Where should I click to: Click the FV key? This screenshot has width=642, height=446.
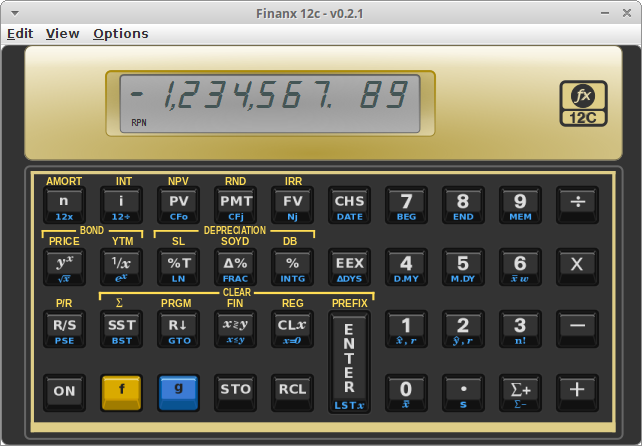(292, 205)
